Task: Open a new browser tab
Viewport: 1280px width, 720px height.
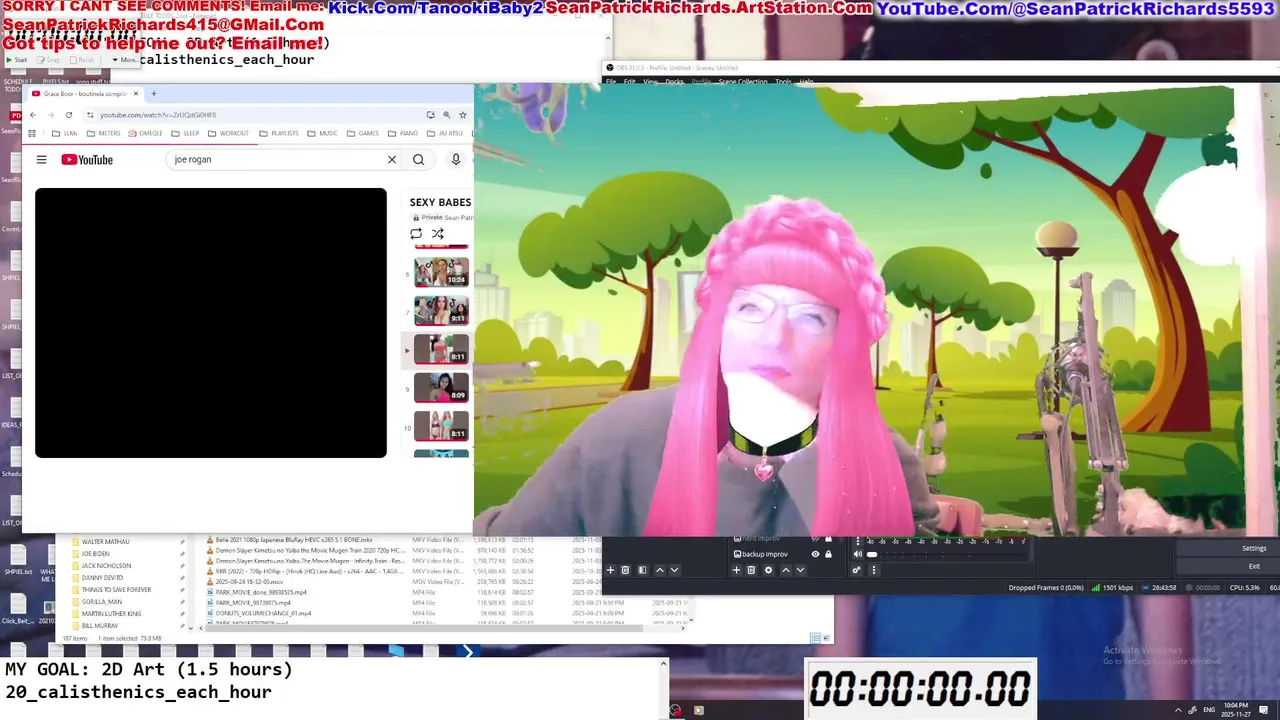Action: point(153,93)
